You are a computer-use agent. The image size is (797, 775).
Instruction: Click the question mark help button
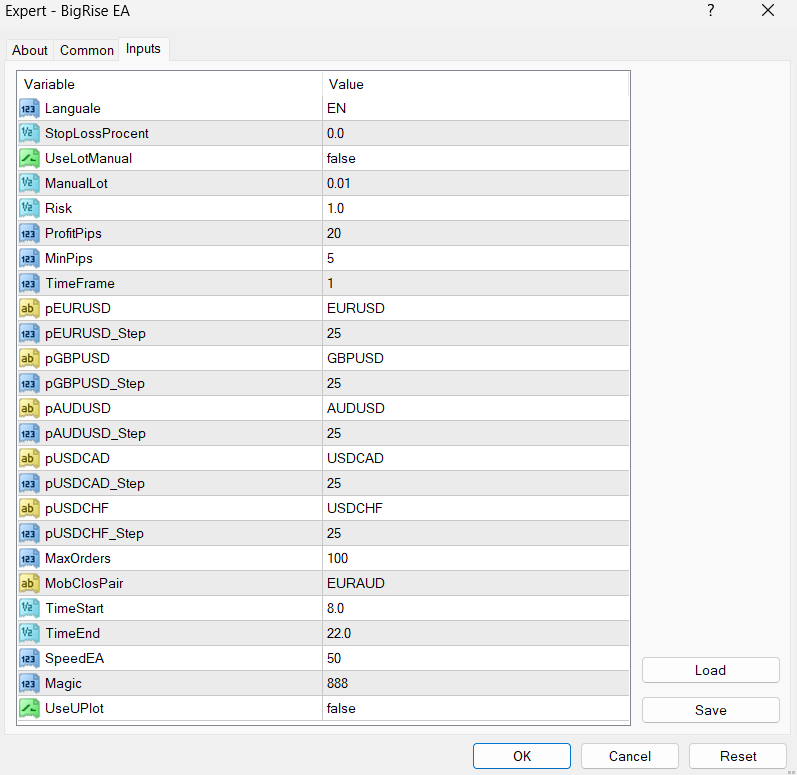tap(711, 11)
